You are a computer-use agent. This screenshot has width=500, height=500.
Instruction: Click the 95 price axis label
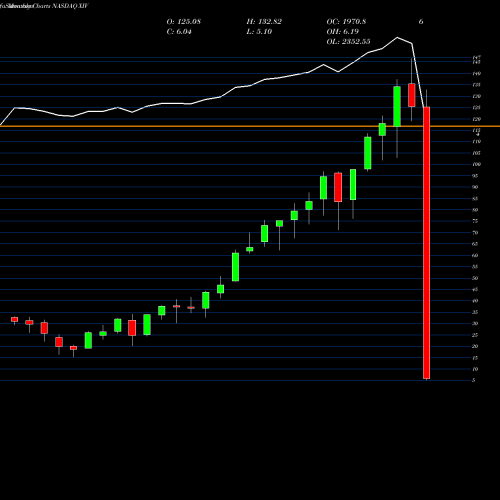click(475, 176)
